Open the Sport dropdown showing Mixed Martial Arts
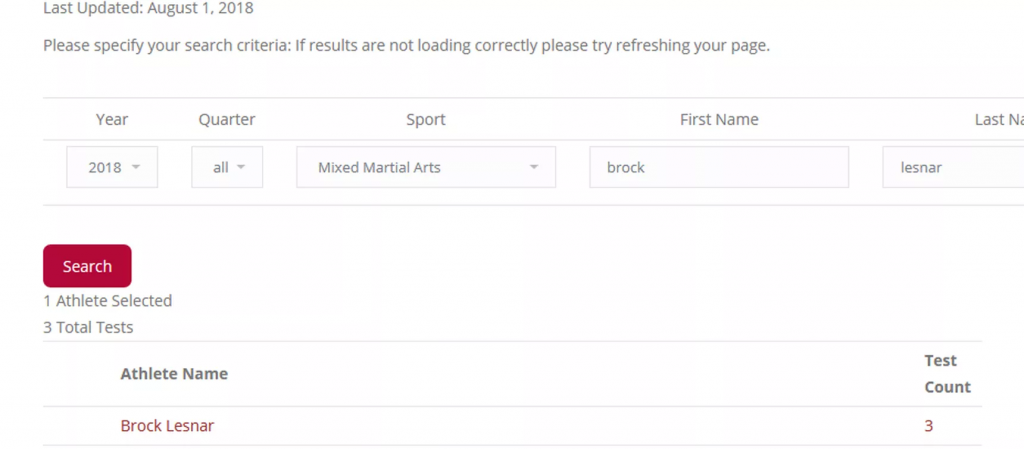 coord(425,168)
